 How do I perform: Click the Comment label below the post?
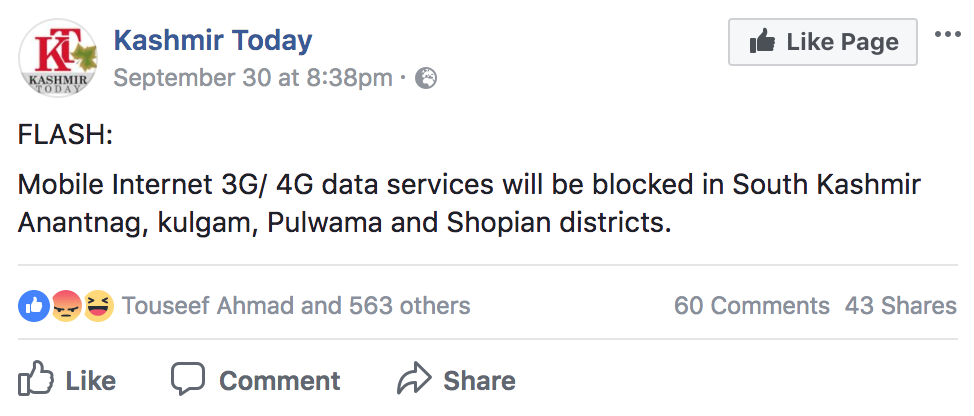point(279,381)
